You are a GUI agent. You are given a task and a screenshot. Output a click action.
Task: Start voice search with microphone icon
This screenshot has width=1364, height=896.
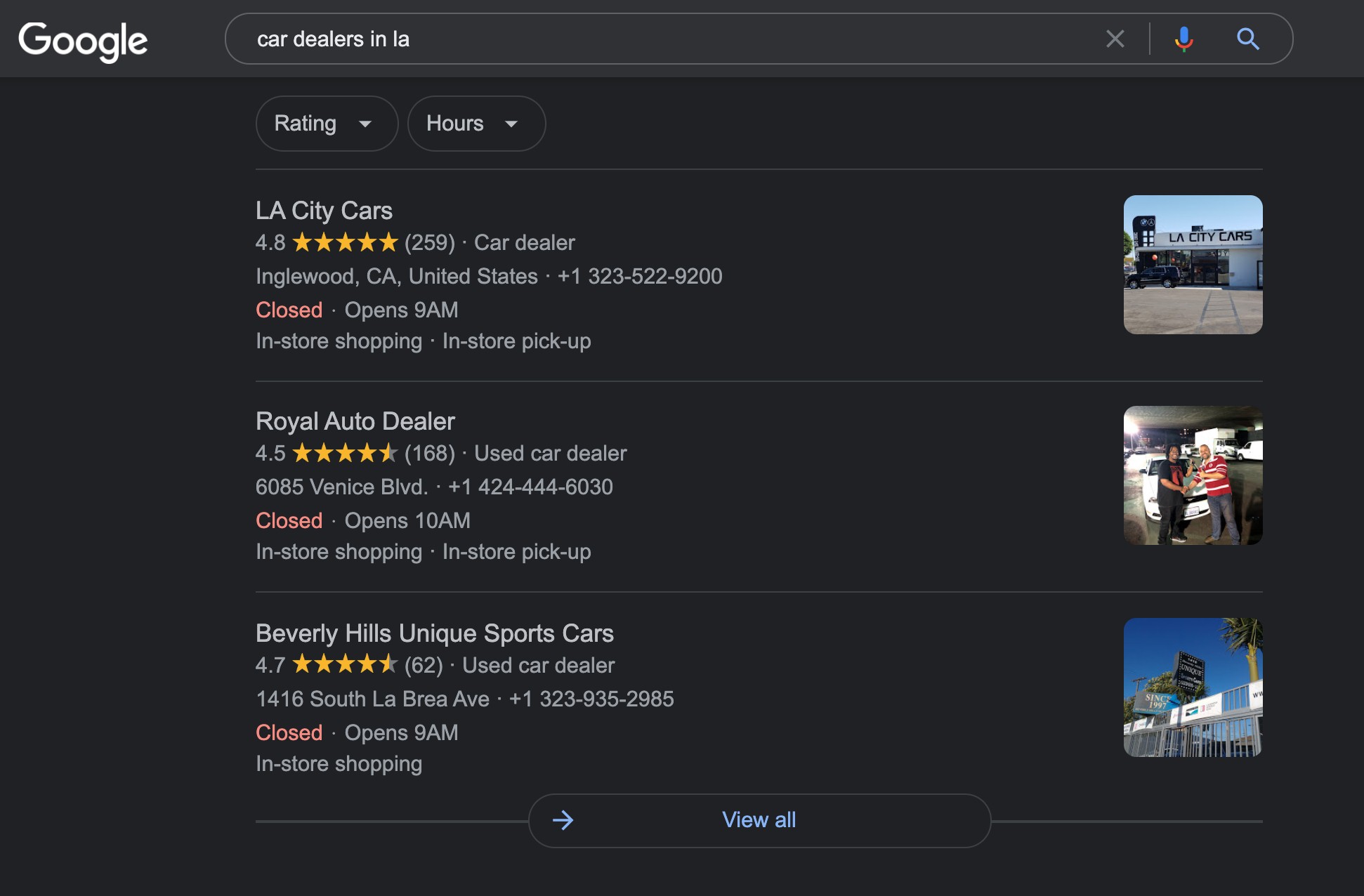coord(1183,39)
